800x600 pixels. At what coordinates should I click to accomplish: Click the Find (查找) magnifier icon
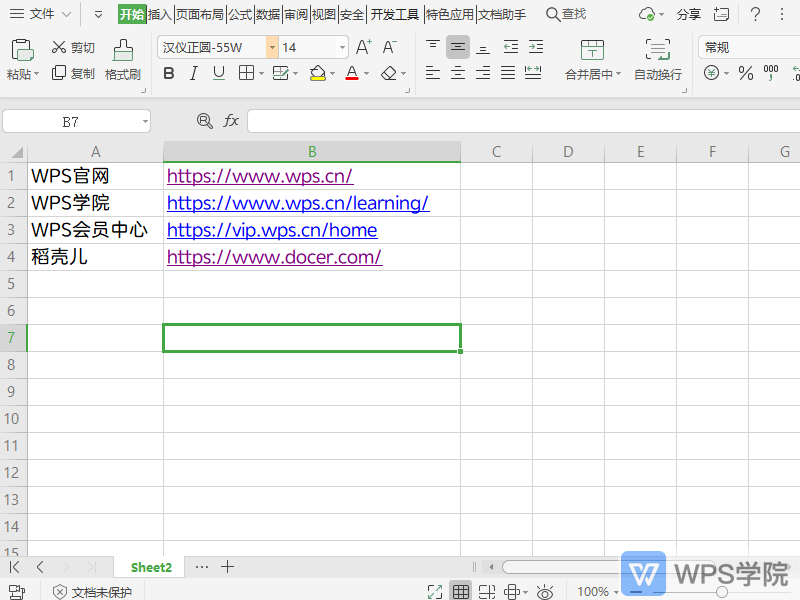552,14
